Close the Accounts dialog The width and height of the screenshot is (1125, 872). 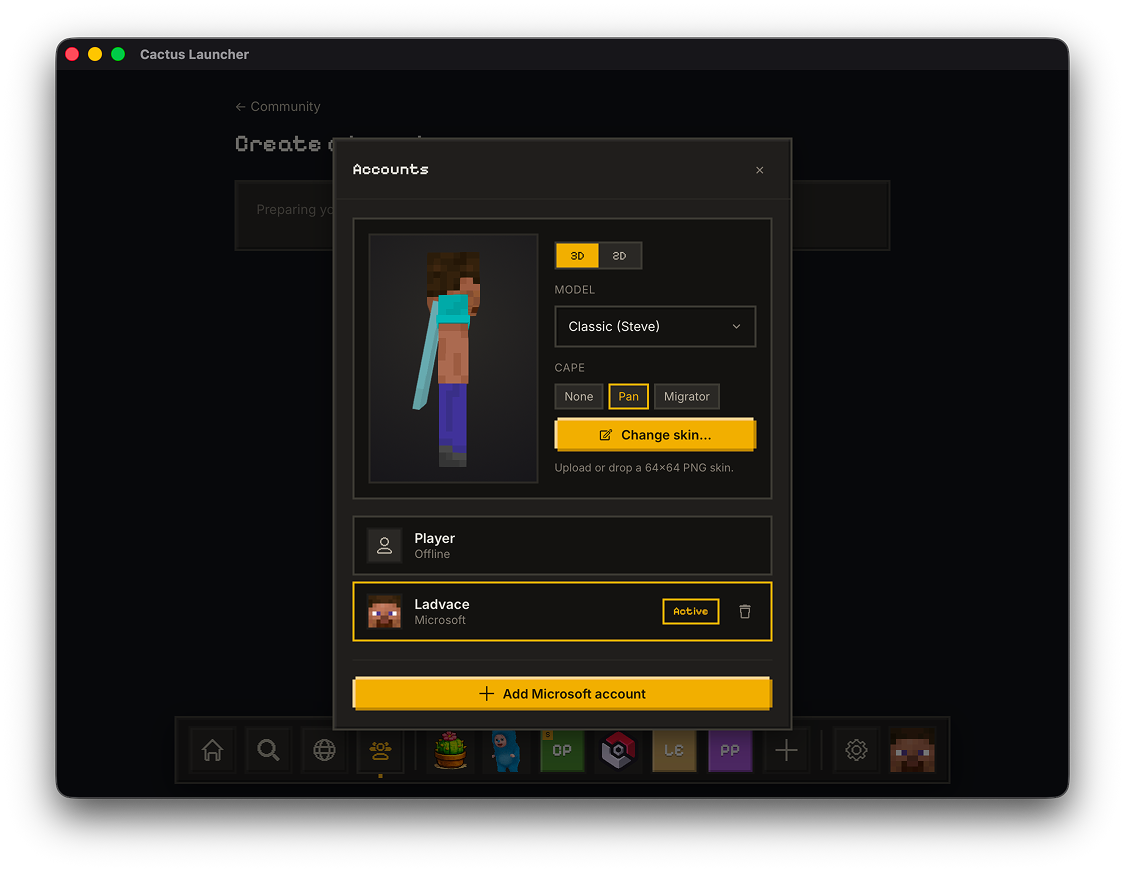click(760, 170)
